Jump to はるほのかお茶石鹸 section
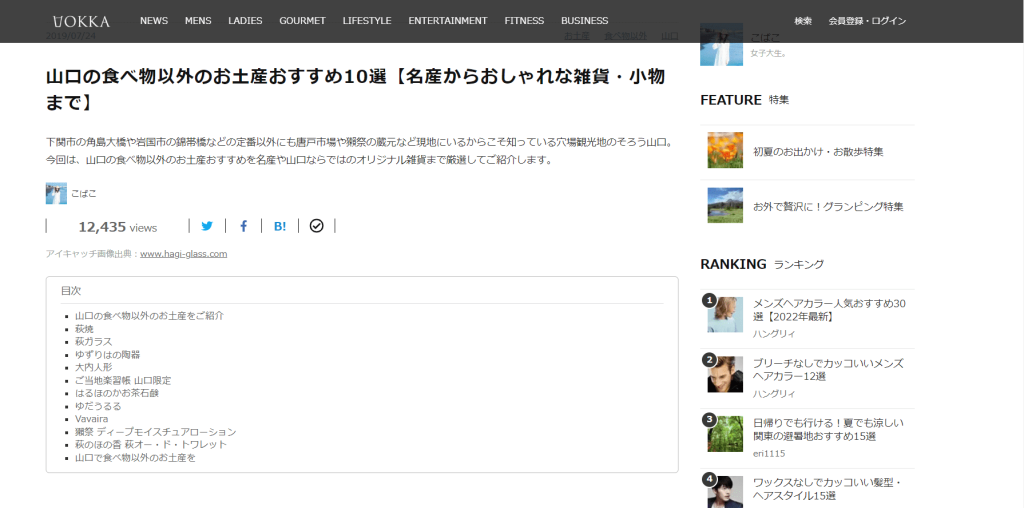Image resolution: width=1024 pixels, height=508 pixels. 117,393
